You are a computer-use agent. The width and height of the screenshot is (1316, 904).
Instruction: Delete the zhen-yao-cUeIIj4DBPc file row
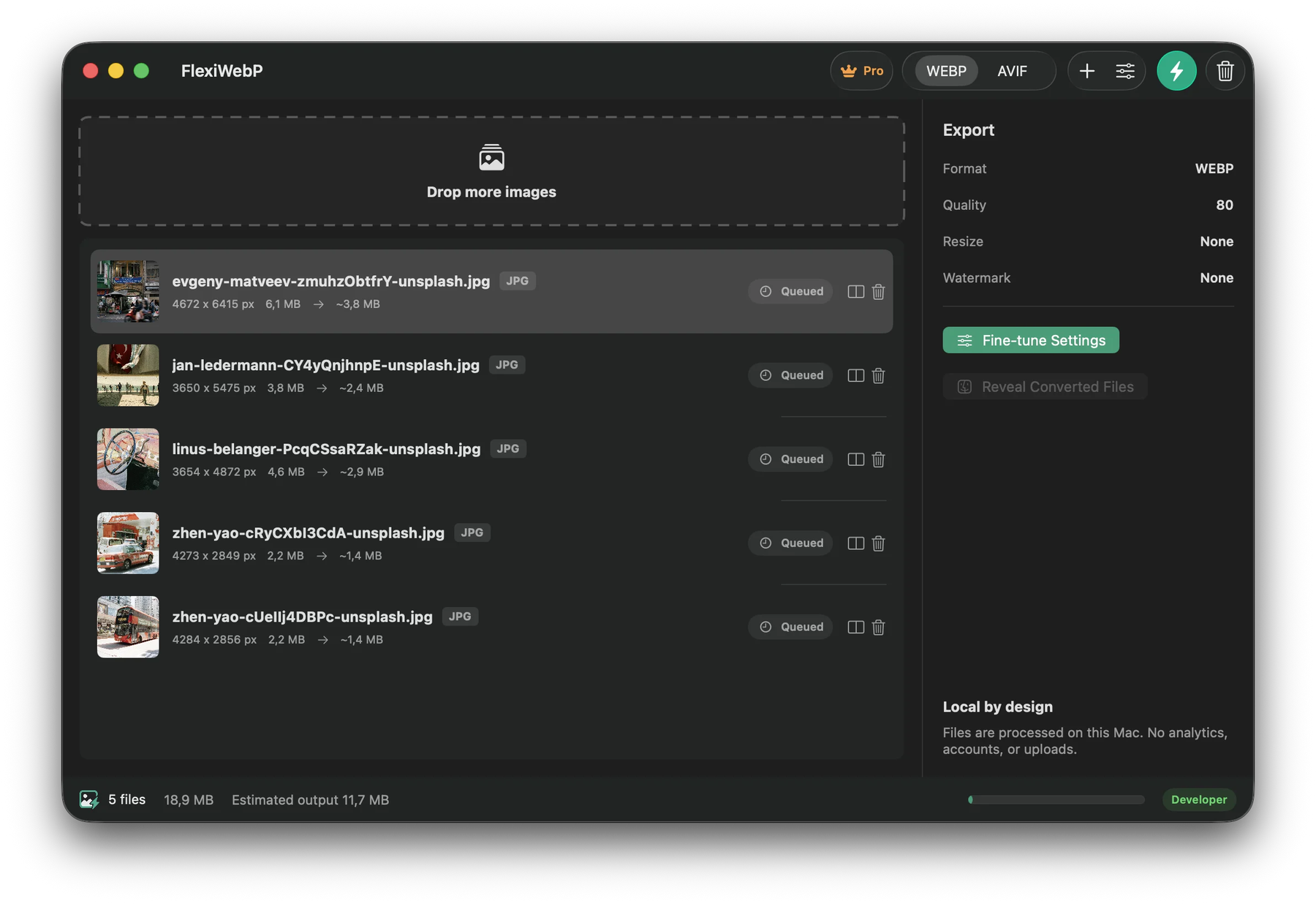878,627
